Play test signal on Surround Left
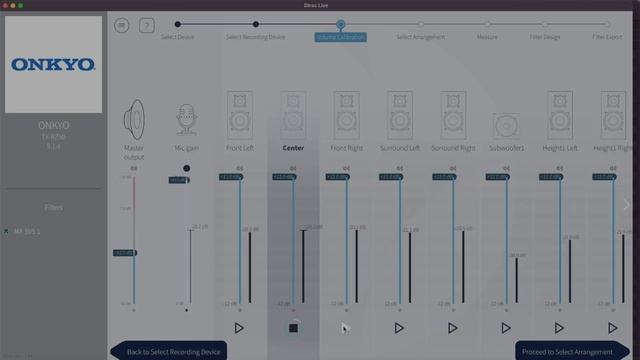640x360 pixels. 400,328
